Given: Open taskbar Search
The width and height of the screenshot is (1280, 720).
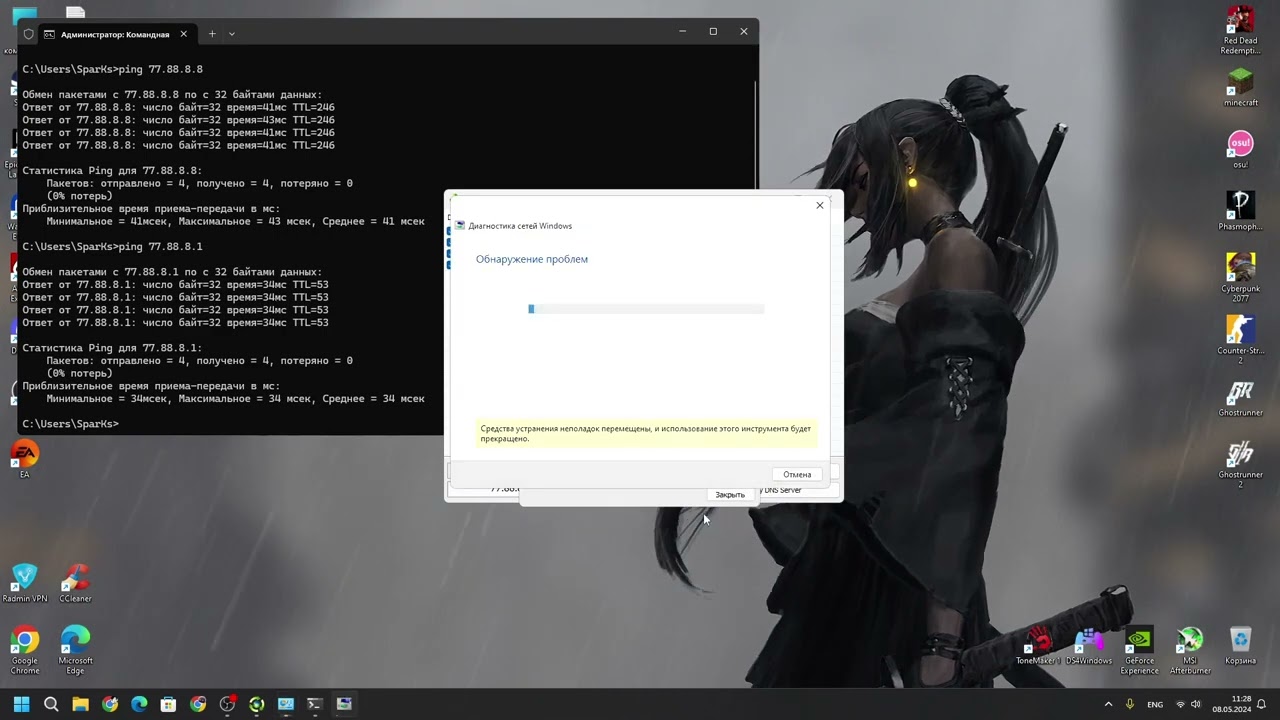Looking at the screenshot, I should tap(51, 704).
